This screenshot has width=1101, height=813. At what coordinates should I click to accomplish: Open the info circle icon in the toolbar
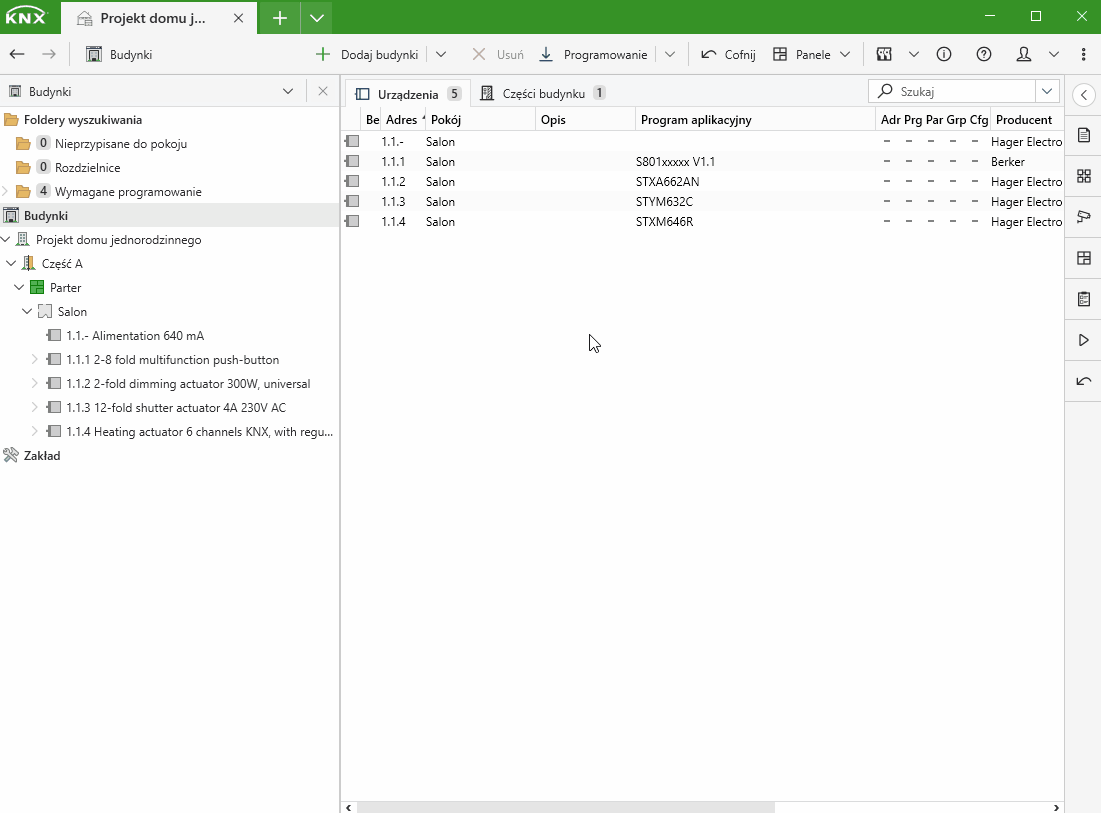[944, 55]
